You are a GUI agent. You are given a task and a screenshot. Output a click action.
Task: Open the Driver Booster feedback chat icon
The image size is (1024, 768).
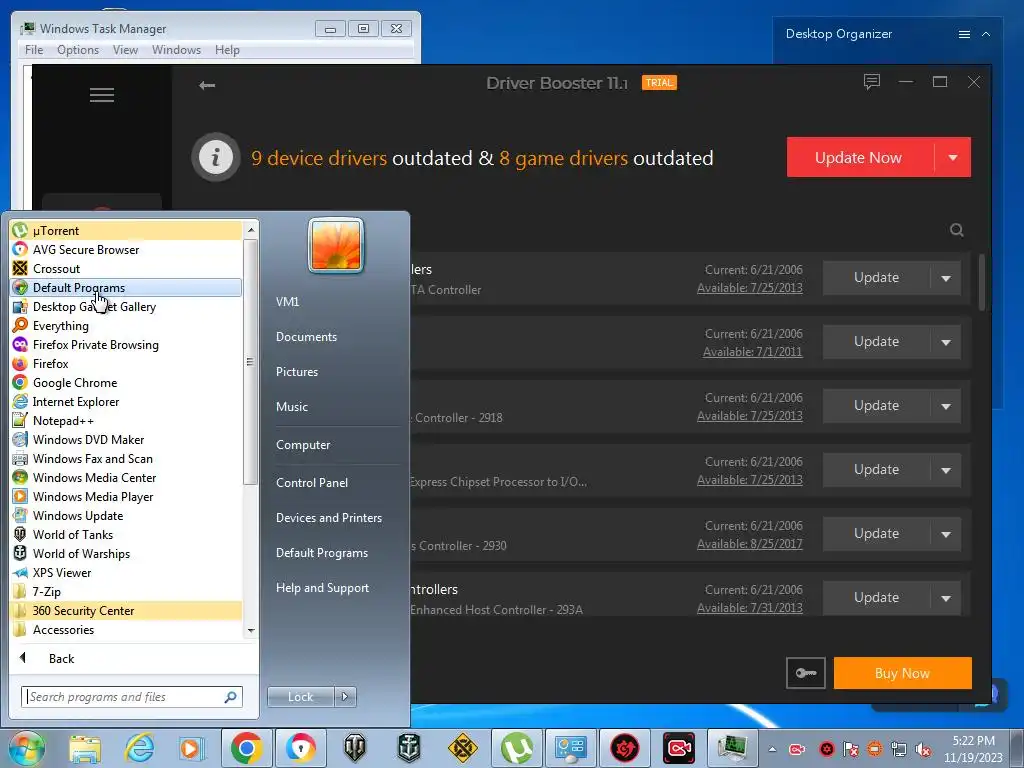[871, 82]
